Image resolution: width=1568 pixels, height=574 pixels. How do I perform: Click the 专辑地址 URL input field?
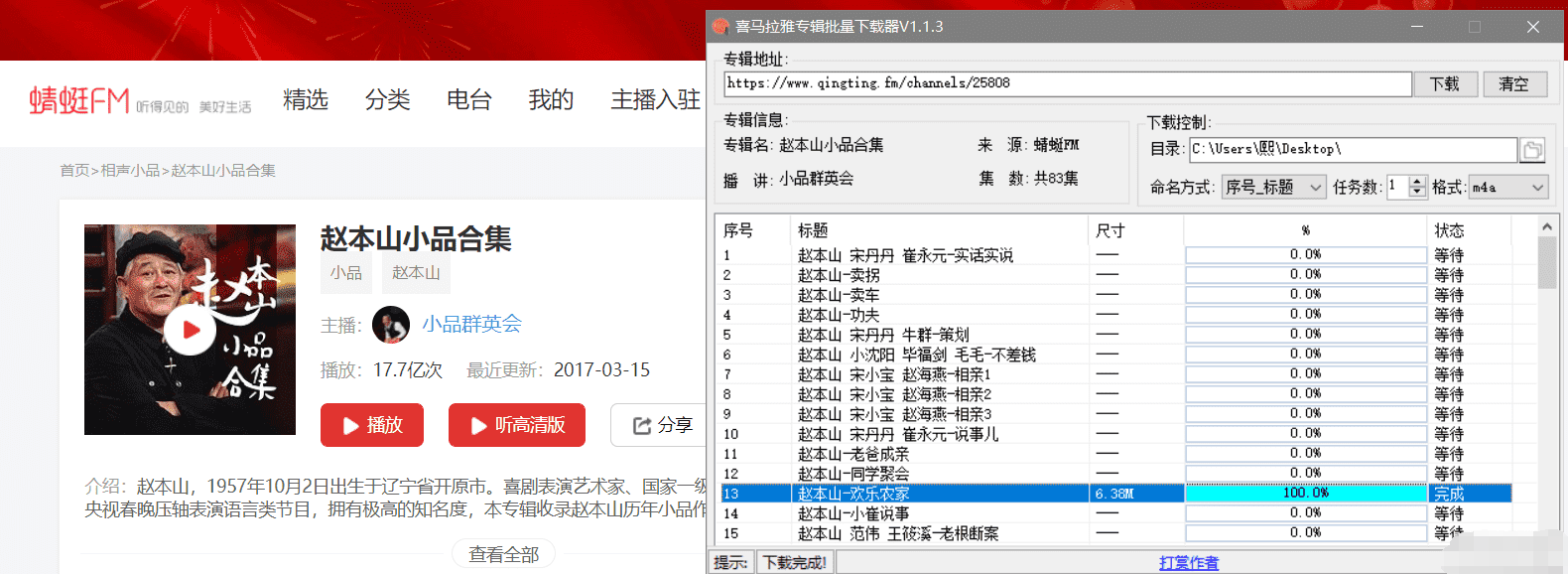[1068, 84]
